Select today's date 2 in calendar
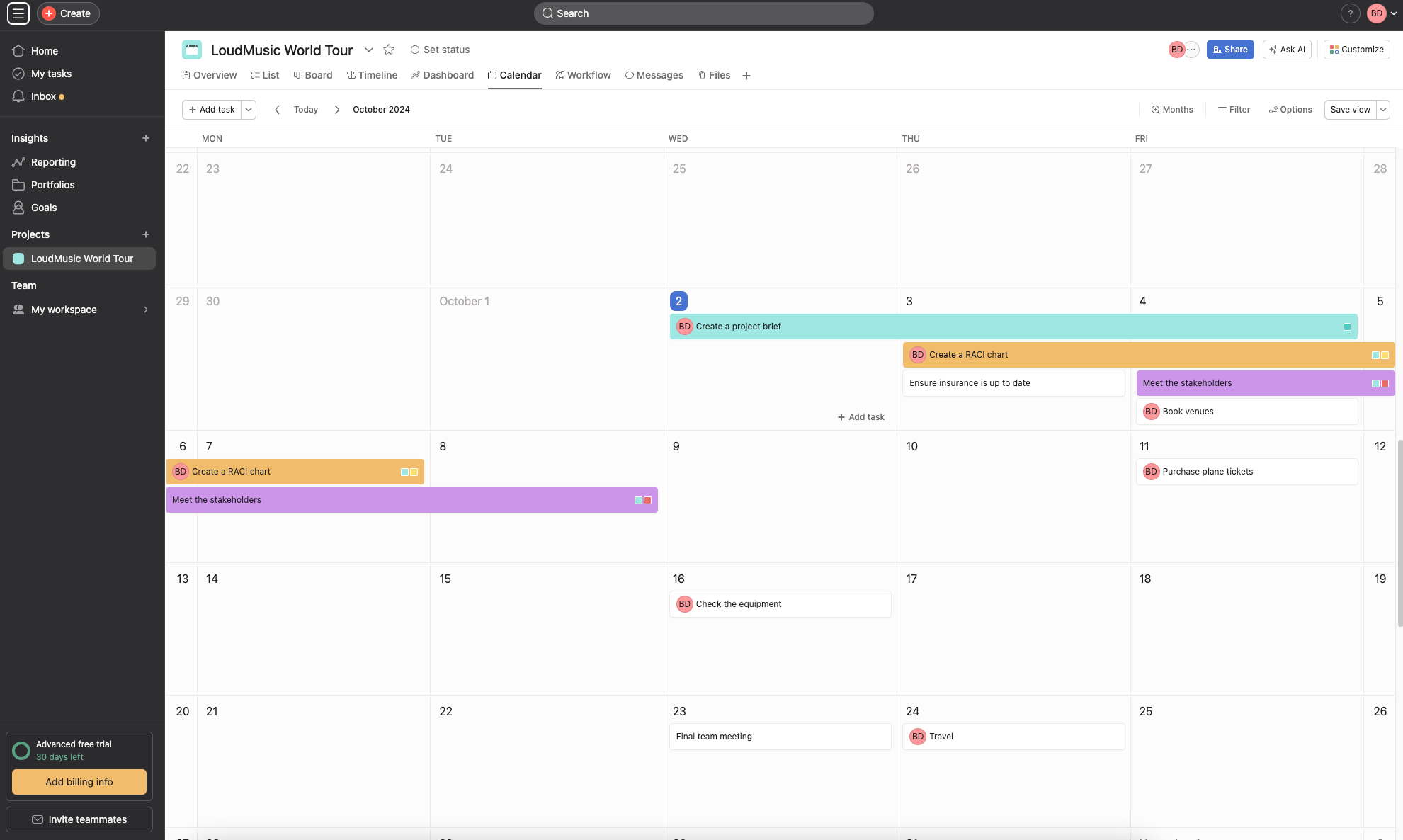 coord(678,301)
